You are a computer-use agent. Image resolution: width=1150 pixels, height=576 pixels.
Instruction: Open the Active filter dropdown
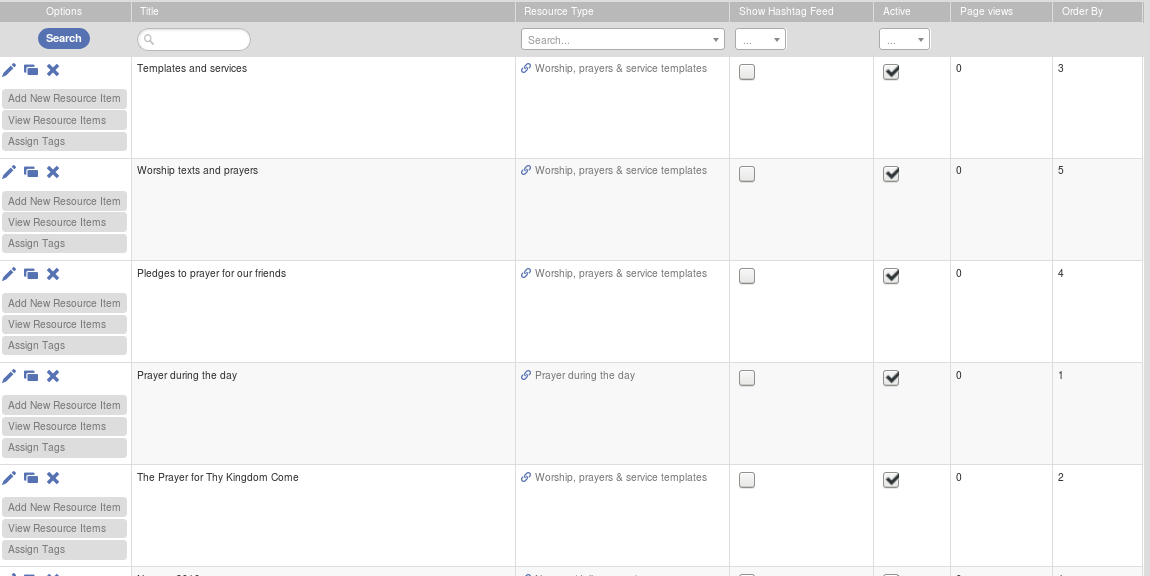click(x=904, y=40)
